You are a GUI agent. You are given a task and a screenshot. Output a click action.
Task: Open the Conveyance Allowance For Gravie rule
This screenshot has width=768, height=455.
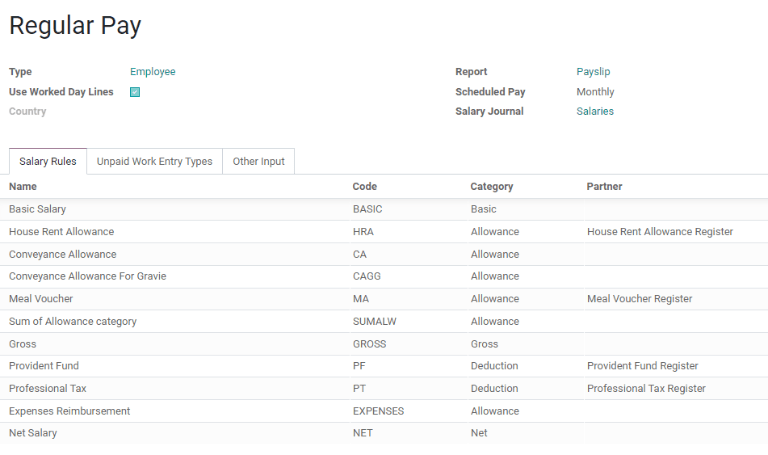coord(87,276)
